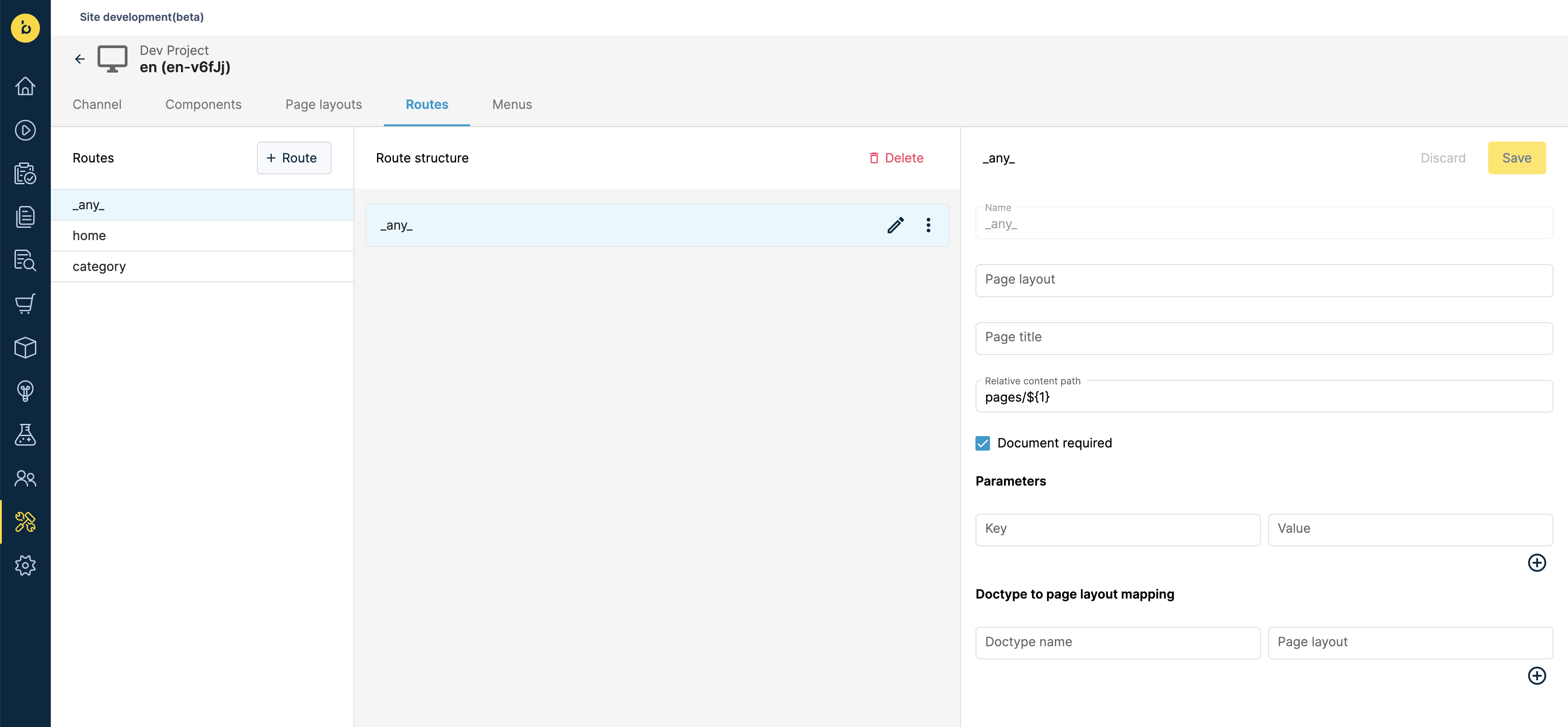Image resolution: width=1568 pixels, height=727 pixels.
Task: Open the shopping cart sidebar icon
Action: (25, 304)
